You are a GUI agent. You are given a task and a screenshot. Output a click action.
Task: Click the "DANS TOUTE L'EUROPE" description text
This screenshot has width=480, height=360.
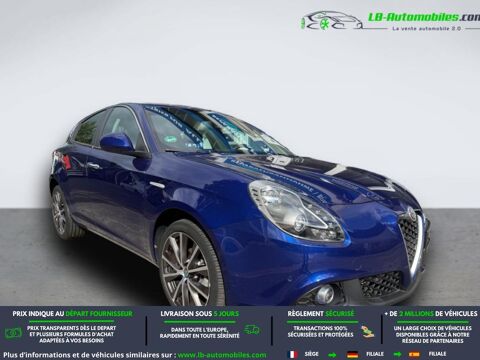(x=199, y=333)
